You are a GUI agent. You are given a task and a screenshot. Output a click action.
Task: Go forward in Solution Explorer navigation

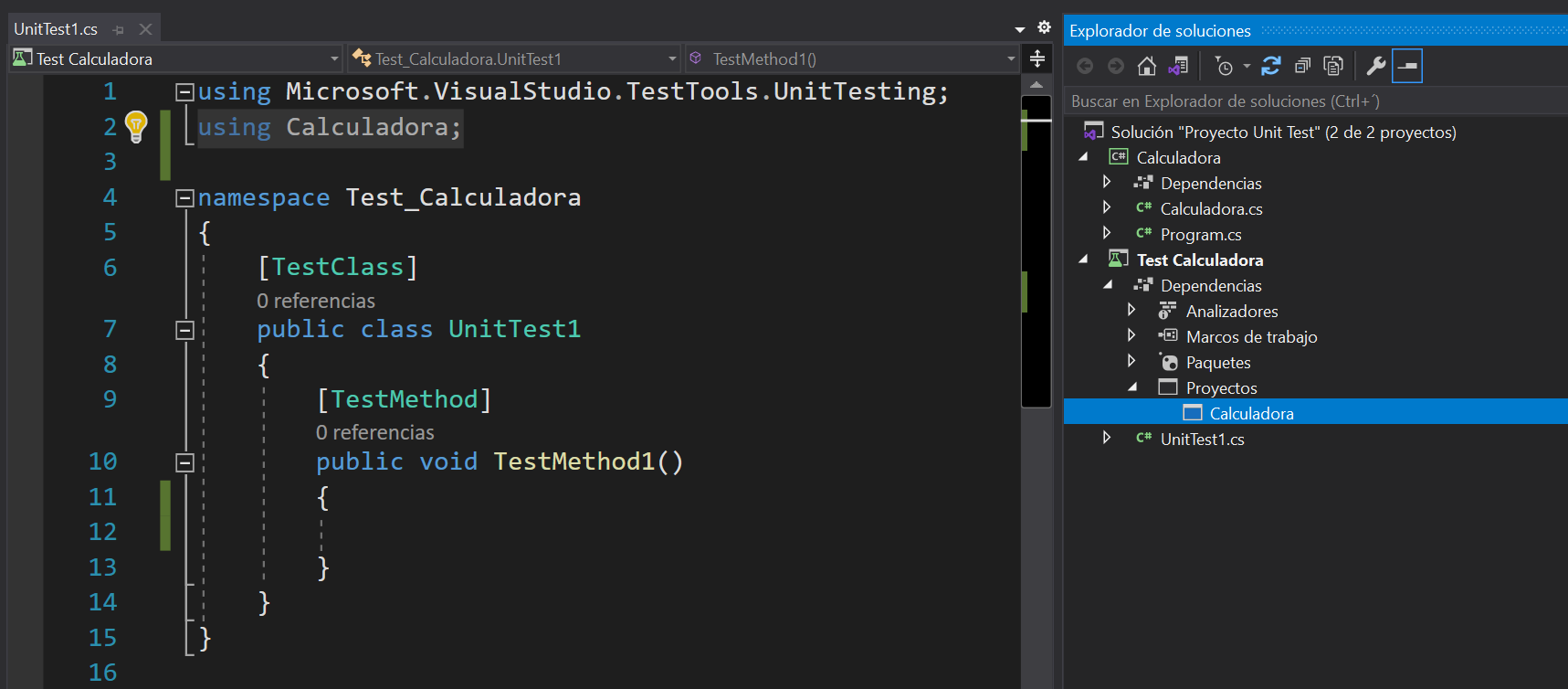[x=1116, y=66]
